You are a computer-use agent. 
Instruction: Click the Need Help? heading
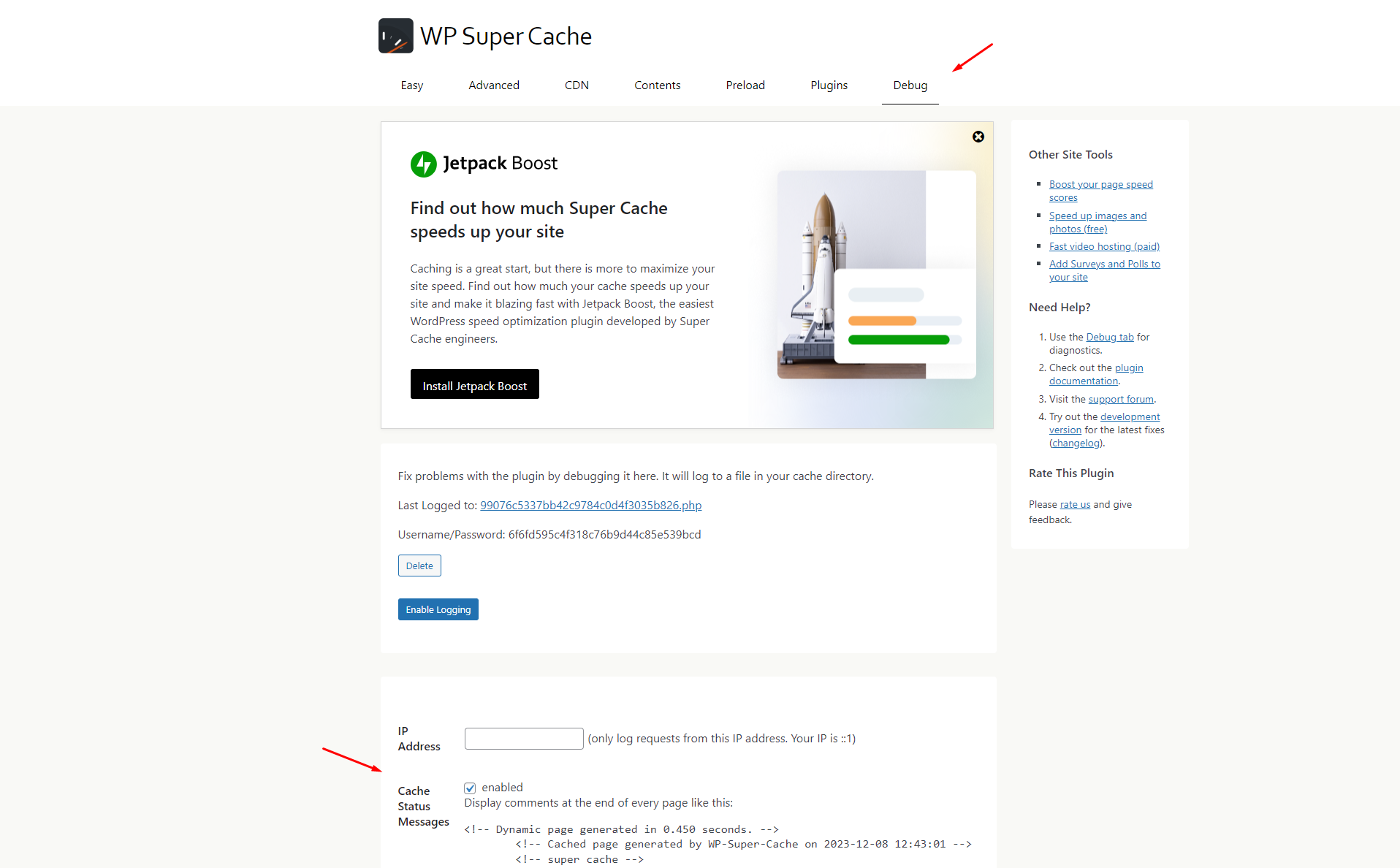tap(1059, 307)
